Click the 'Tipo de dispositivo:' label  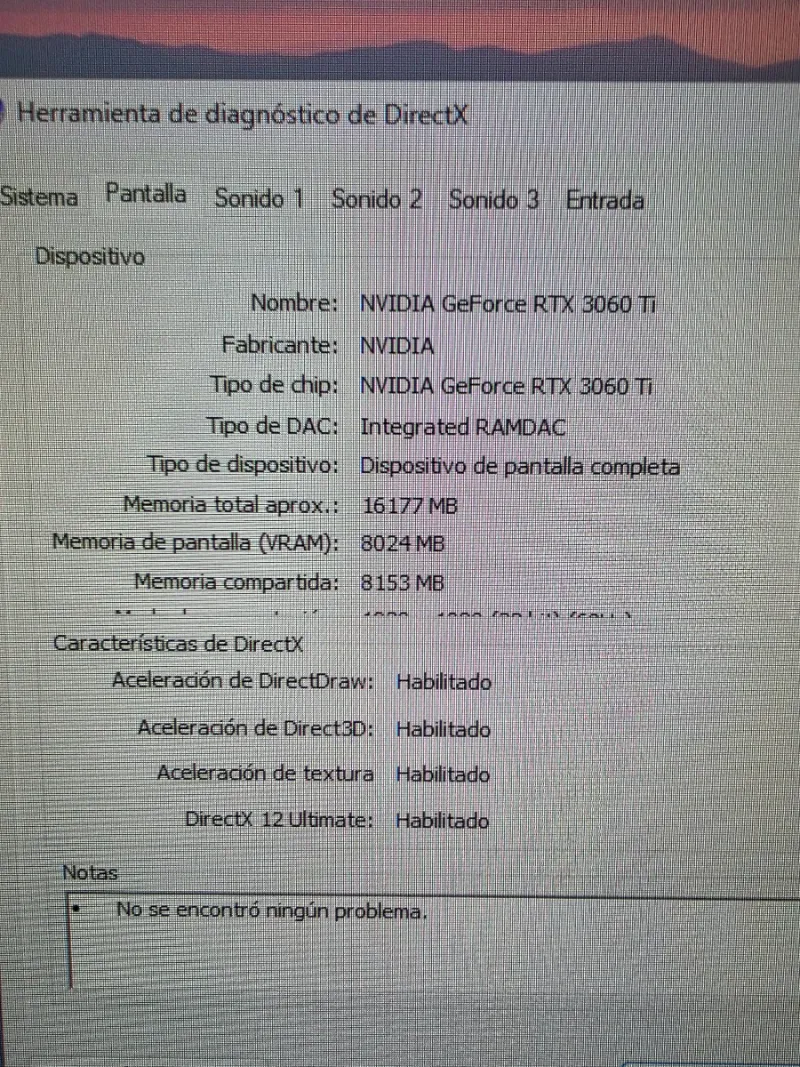(244, 465)
